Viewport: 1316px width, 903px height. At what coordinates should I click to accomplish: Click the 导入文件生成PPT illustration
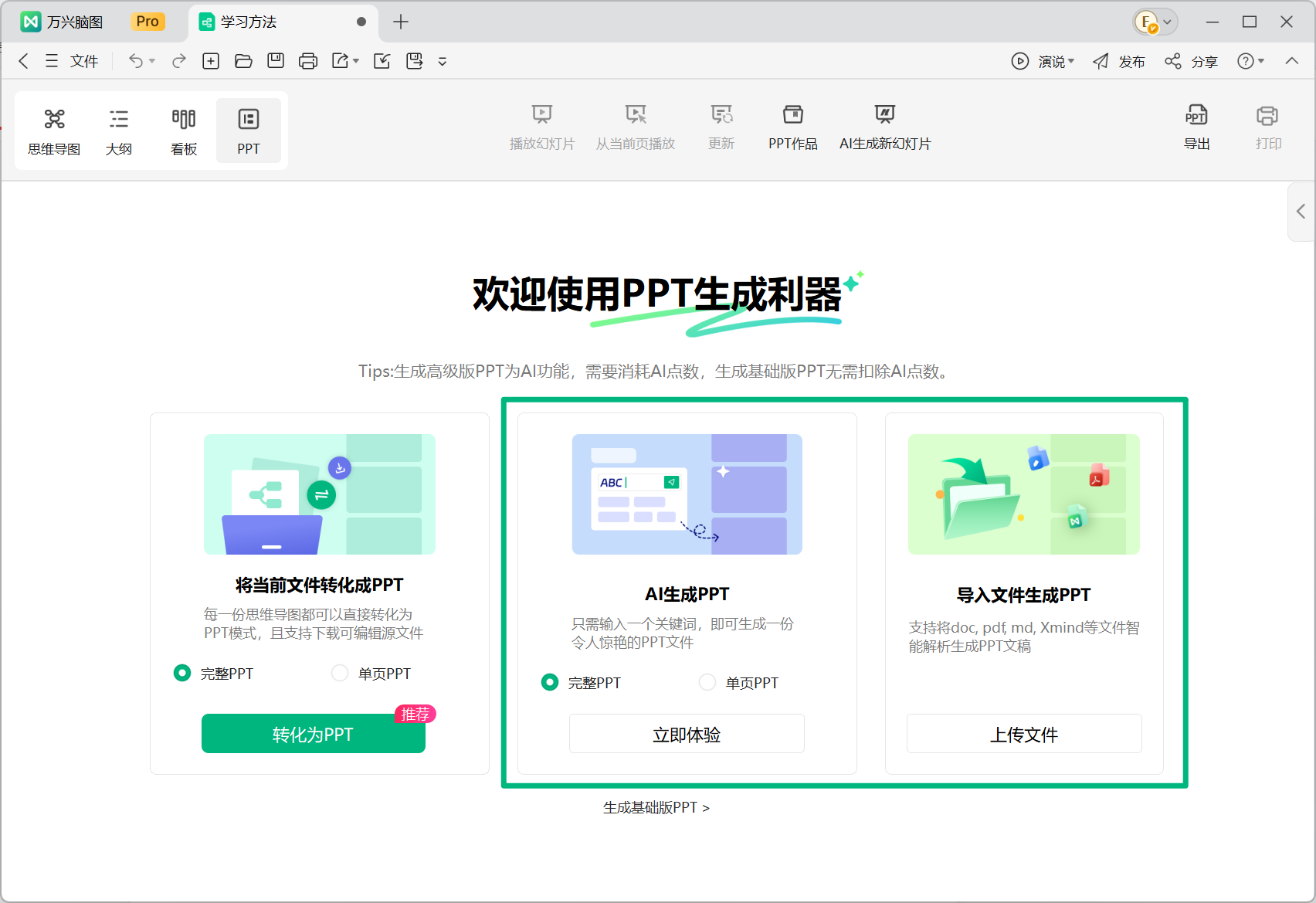[x=1024, y=494]
